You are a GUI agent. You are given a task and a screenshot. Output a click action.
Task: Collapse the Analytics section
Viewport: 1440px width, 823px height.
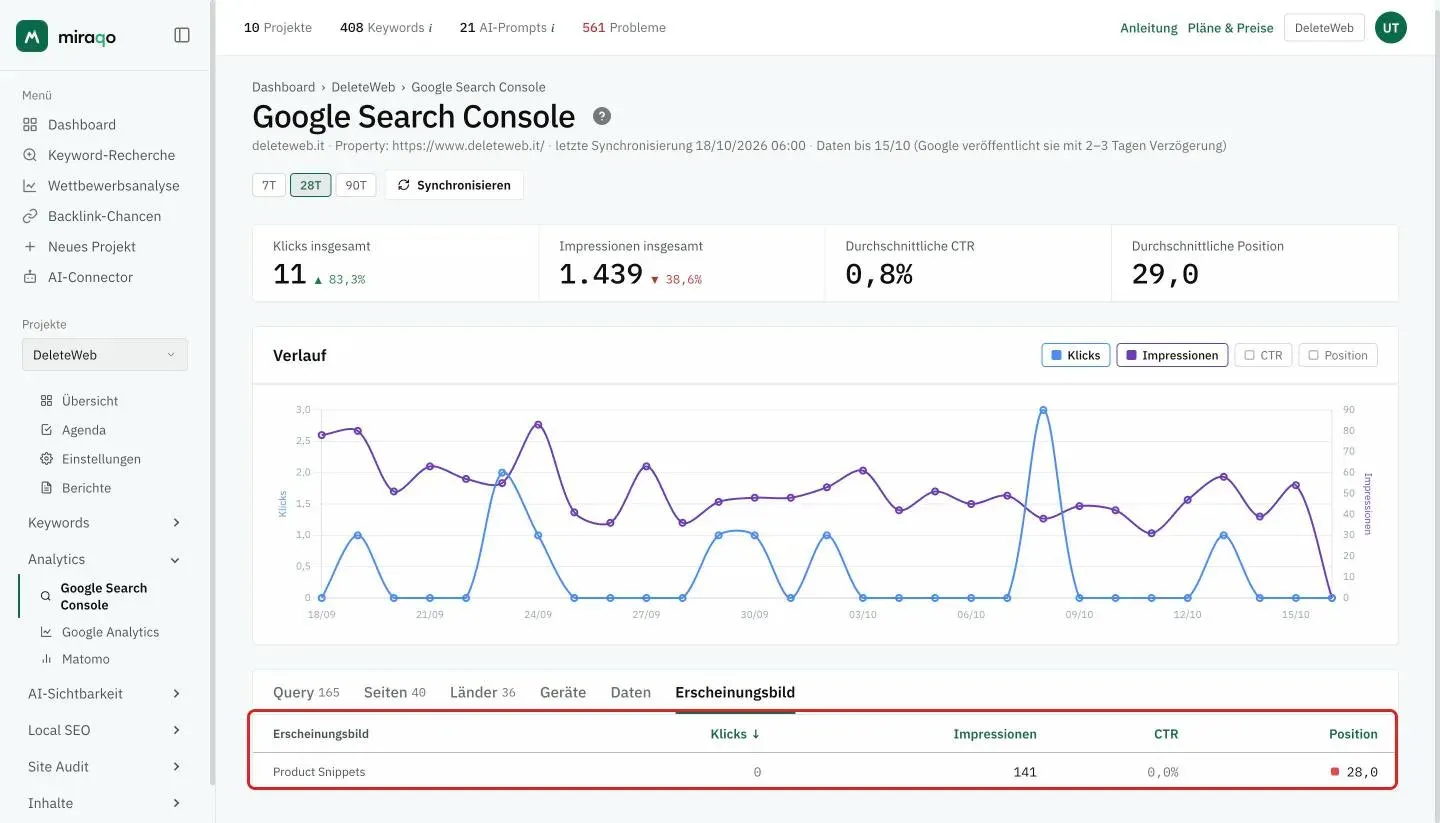tap(105, 560)
